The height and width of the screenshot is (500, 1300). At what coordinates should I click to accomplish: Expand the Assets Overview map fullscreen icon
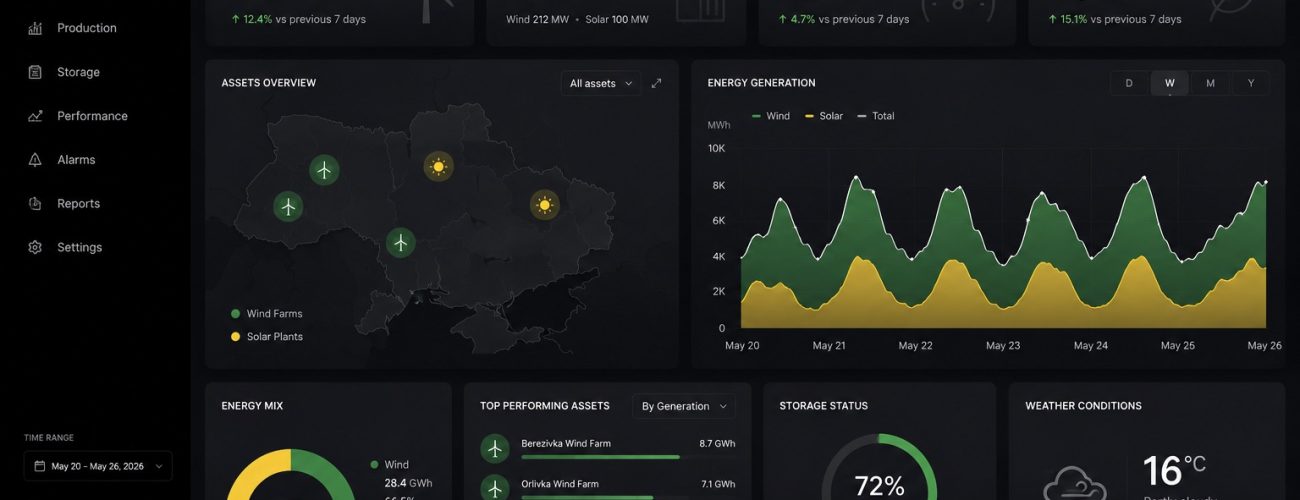(x=656, y=83)
